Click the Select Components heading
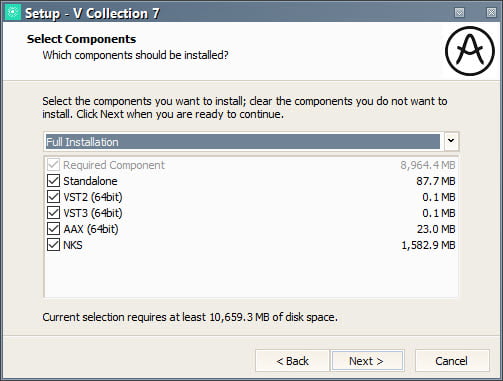503x381 pixels. pos(81,39)
